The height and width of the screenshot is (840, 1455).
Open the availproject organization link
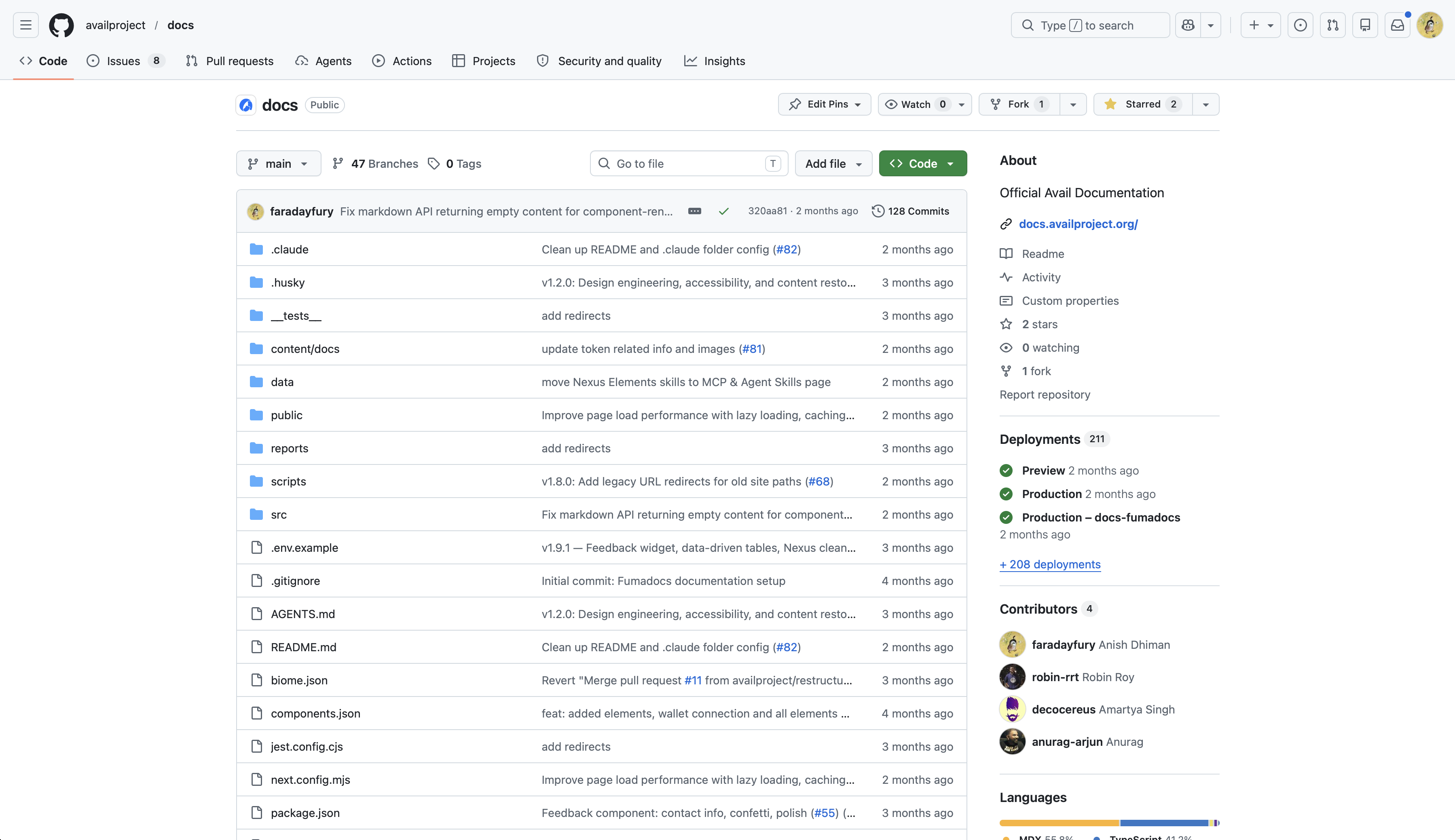pos(115,25)
